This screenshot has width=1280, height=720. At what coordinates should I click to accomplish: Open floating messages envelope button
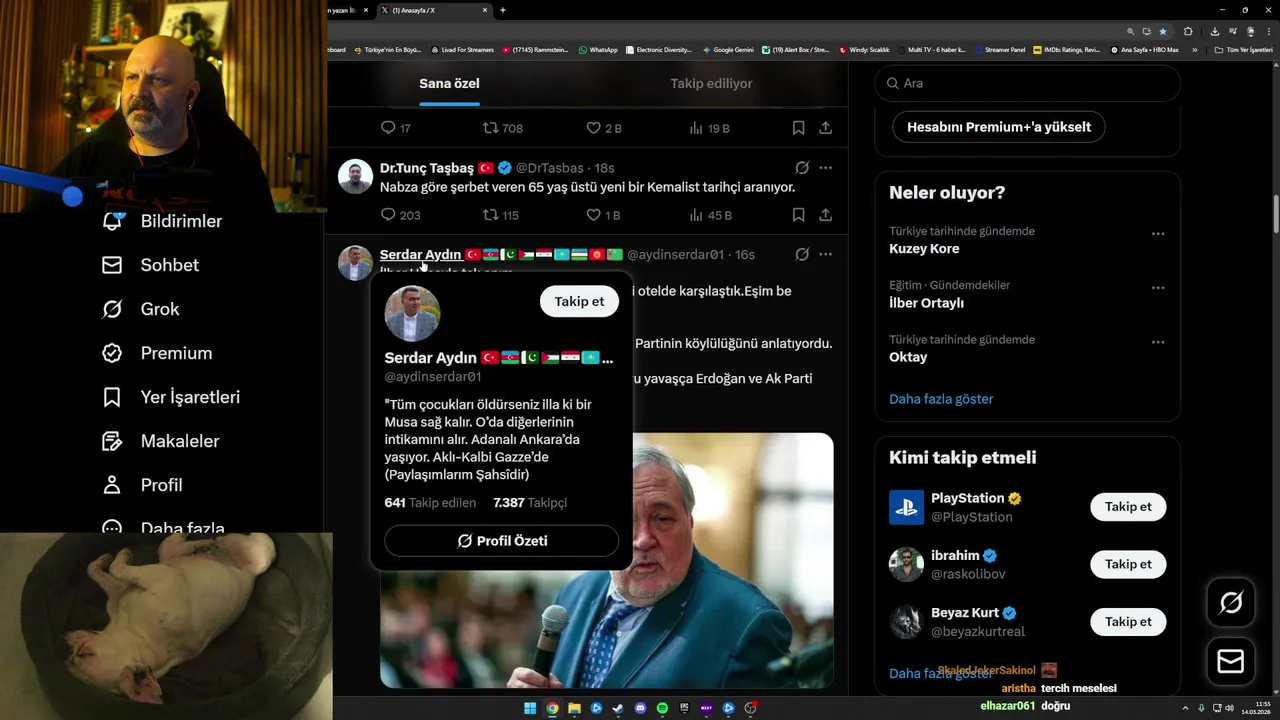coord(1231,662)
